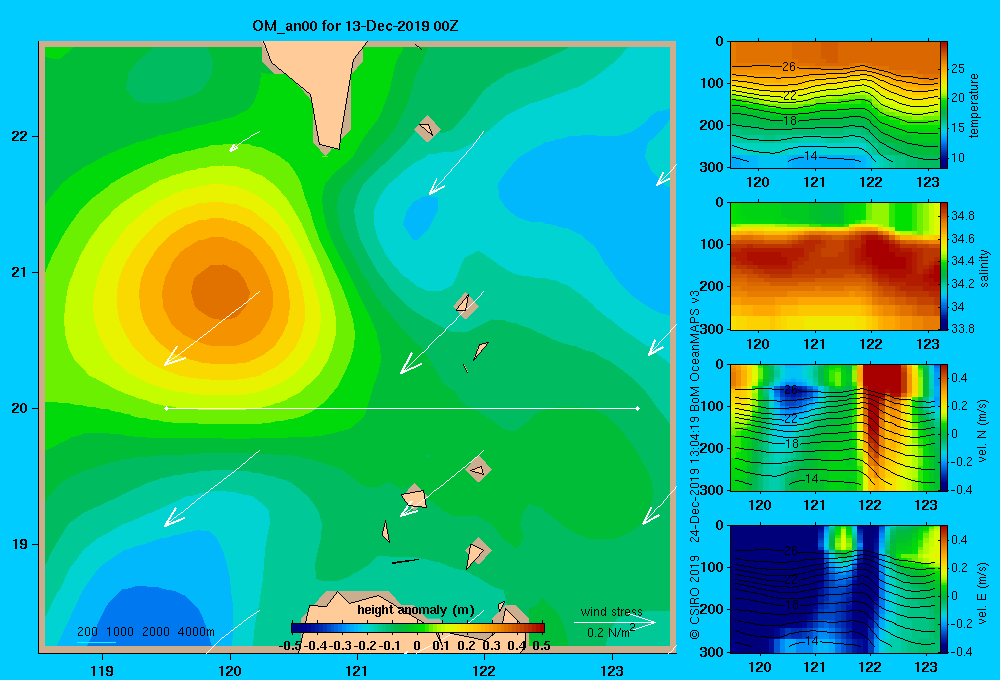Click the 25 tick on the temperature scale
The height and width of the screenshot is (680, 1000).
tap(958, 68)
